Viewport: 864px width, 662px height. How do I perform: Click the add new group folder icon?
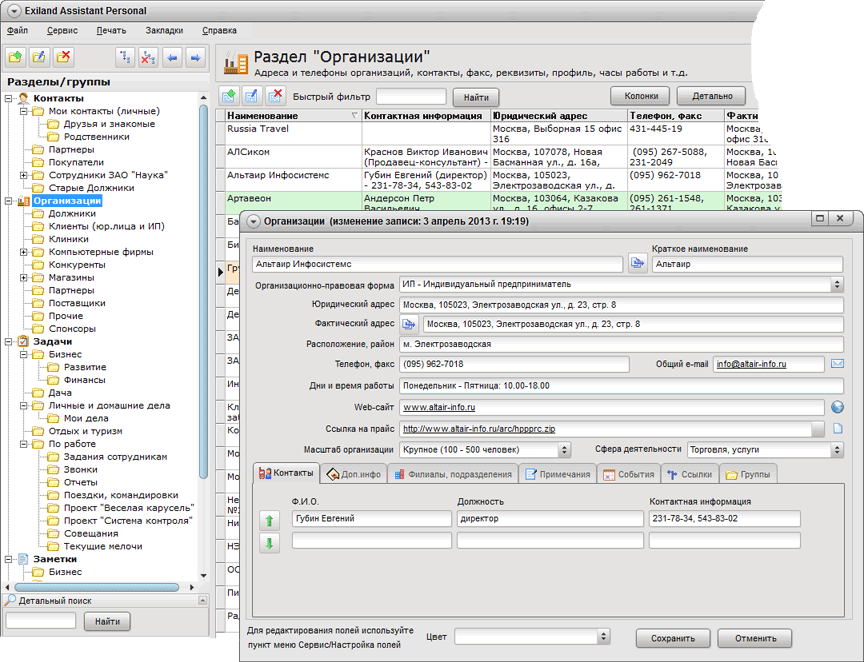[15, 57]
